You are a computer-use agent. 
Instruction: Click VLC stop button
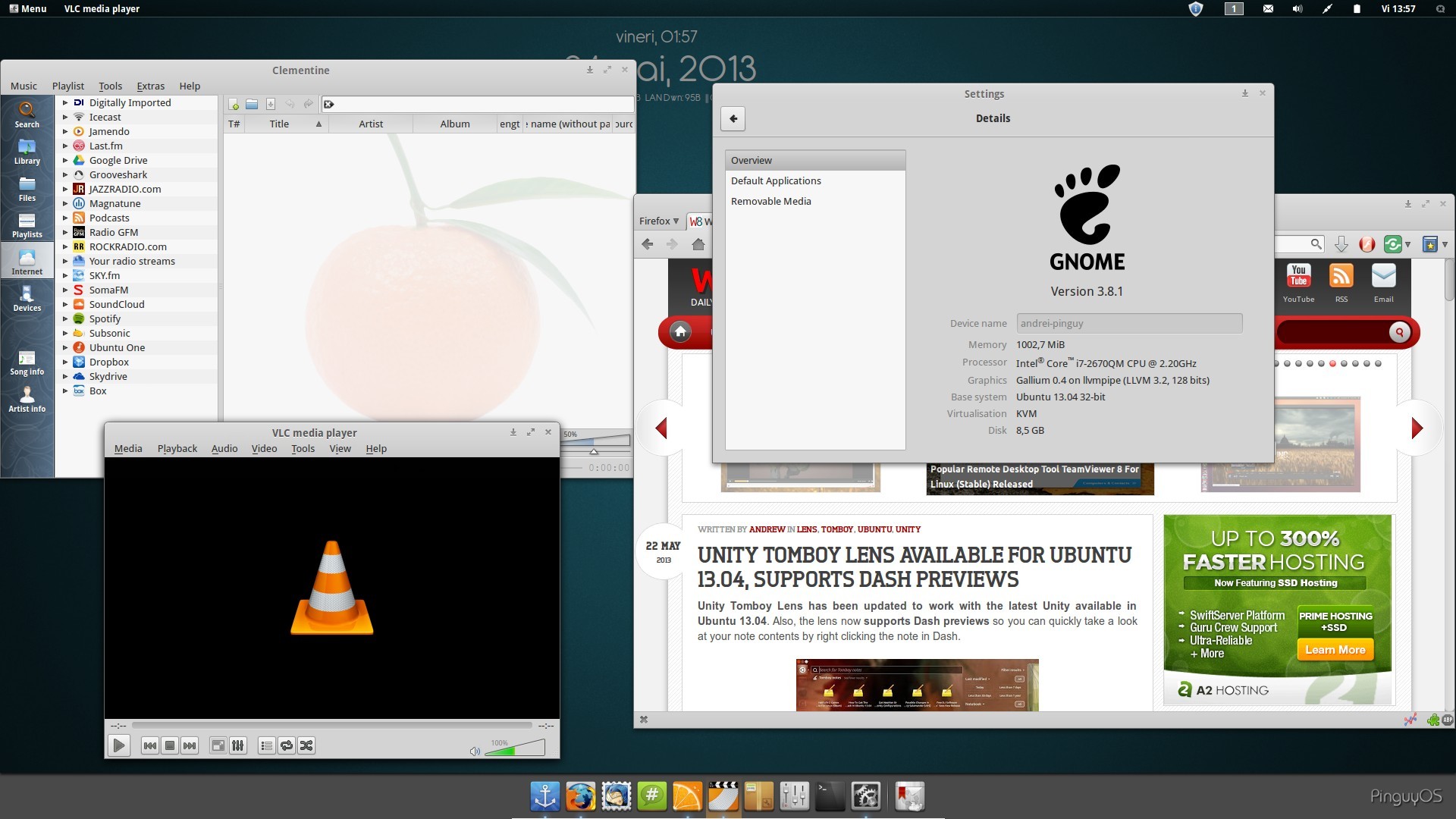[170, 745]
